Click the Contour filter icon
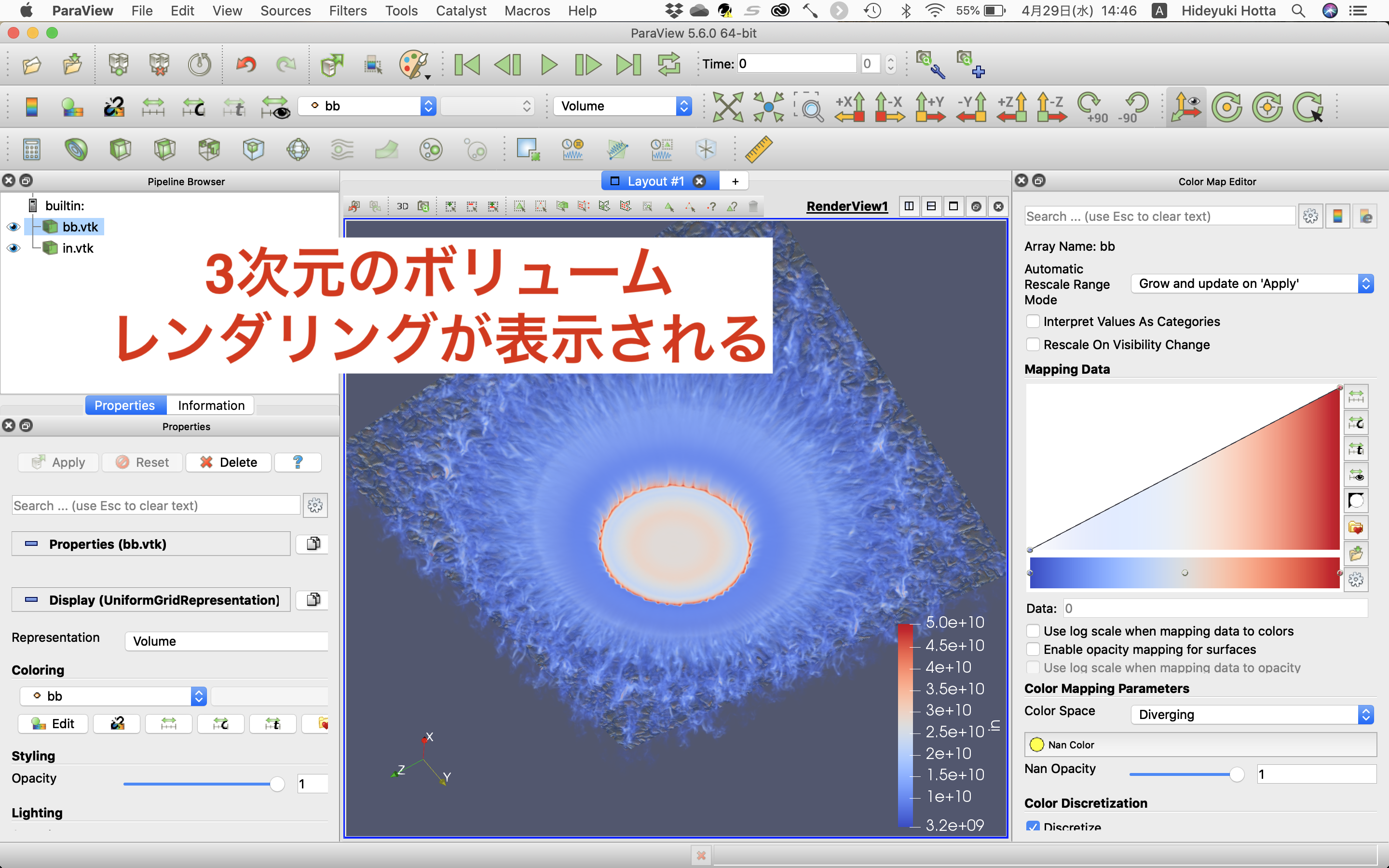Image resolution: width=1389 pixels, height=868 pixels. 75,149
